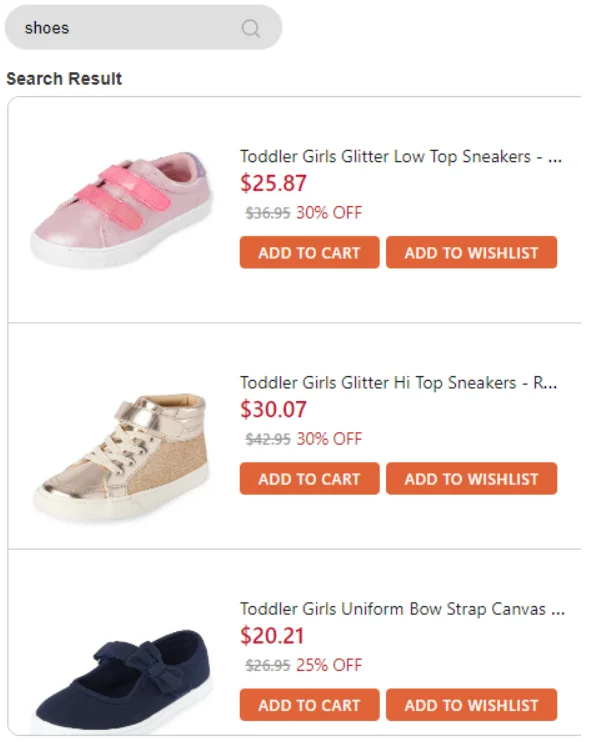
Task: Focus the search field containing 'shoes'
Action: point(143,27)
